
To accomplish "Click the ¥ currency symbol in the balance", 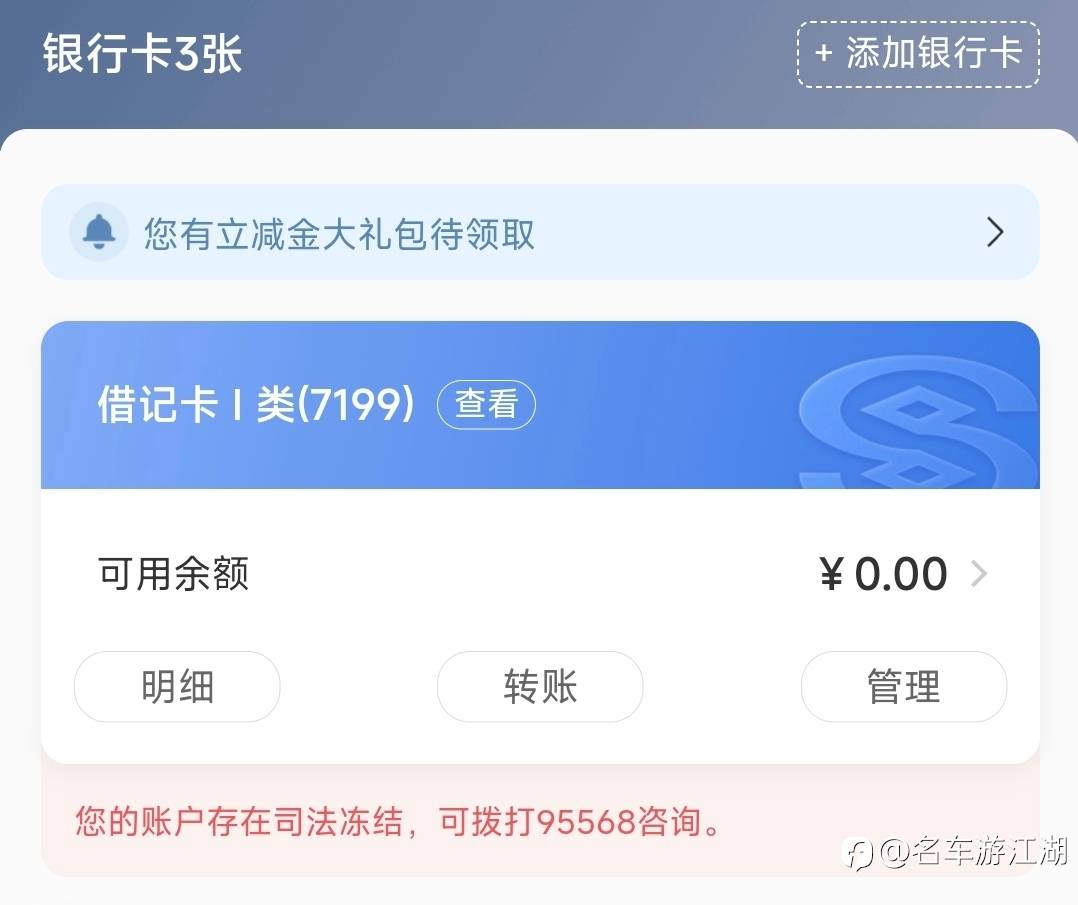I will 832,575.
